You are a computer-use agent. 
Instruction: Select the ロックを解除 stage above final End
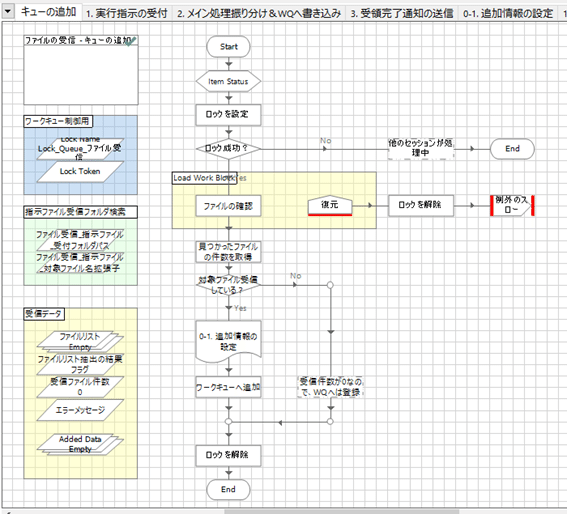[x=228, y=455]
